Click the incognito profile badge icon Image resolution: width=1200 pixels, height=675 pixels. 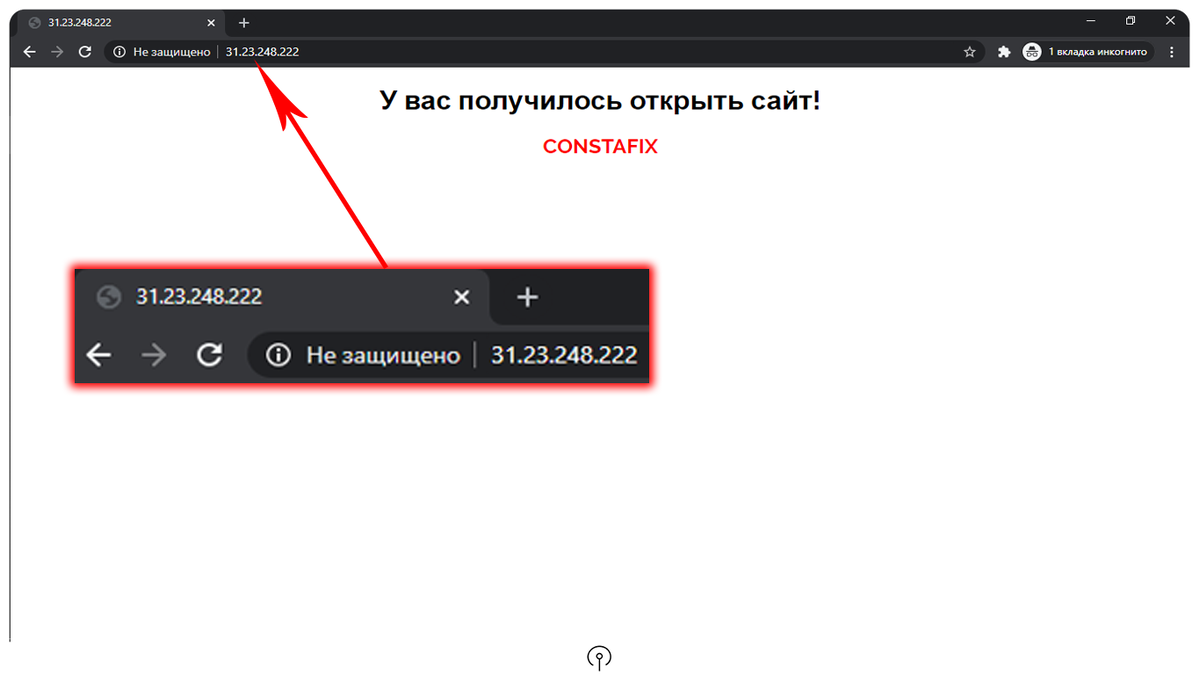(1031, 51)
